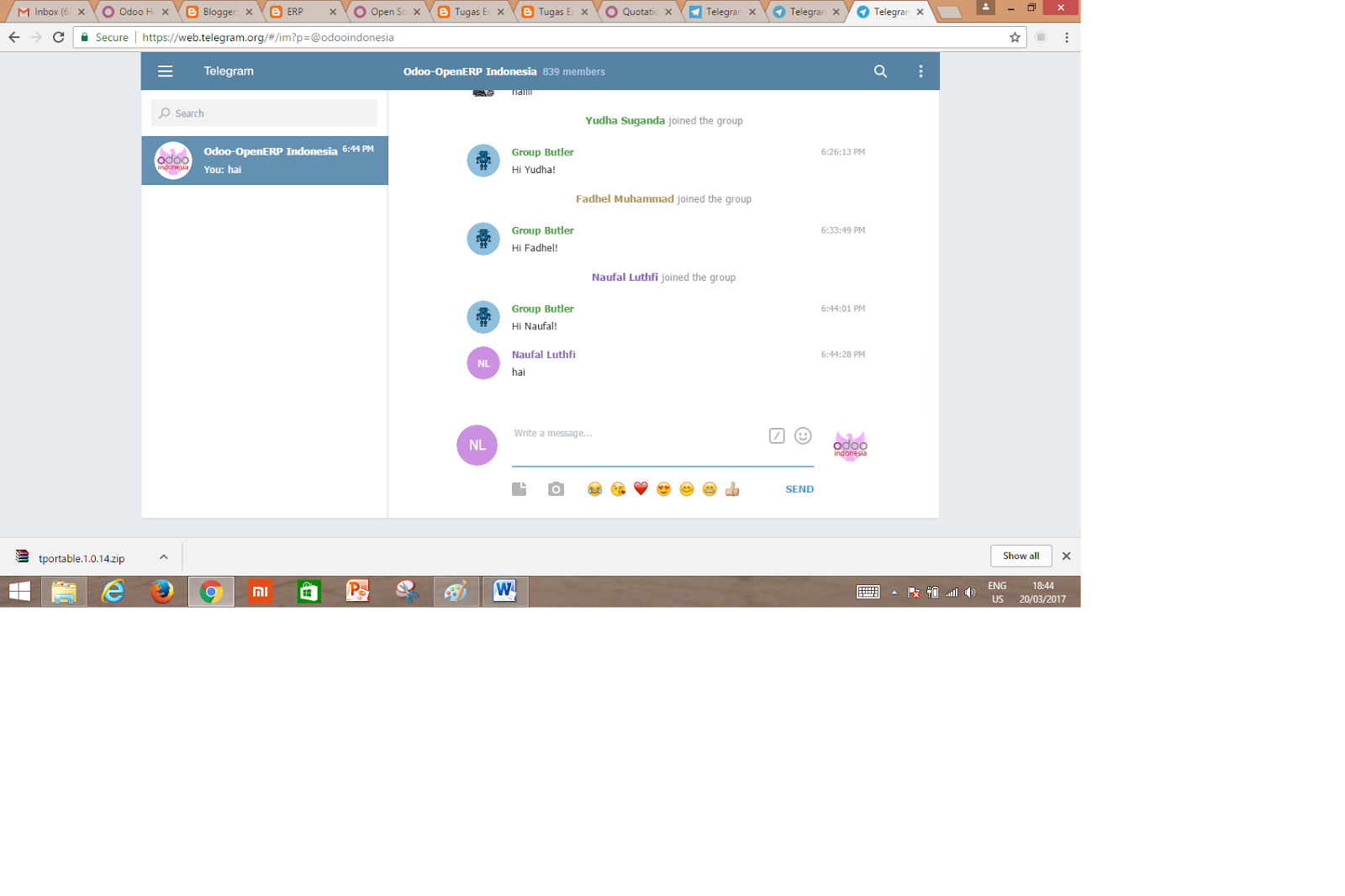Click the chat Search input field
Image resolution: width=1345 pixels, height=896 pixels.
point(264,113)
